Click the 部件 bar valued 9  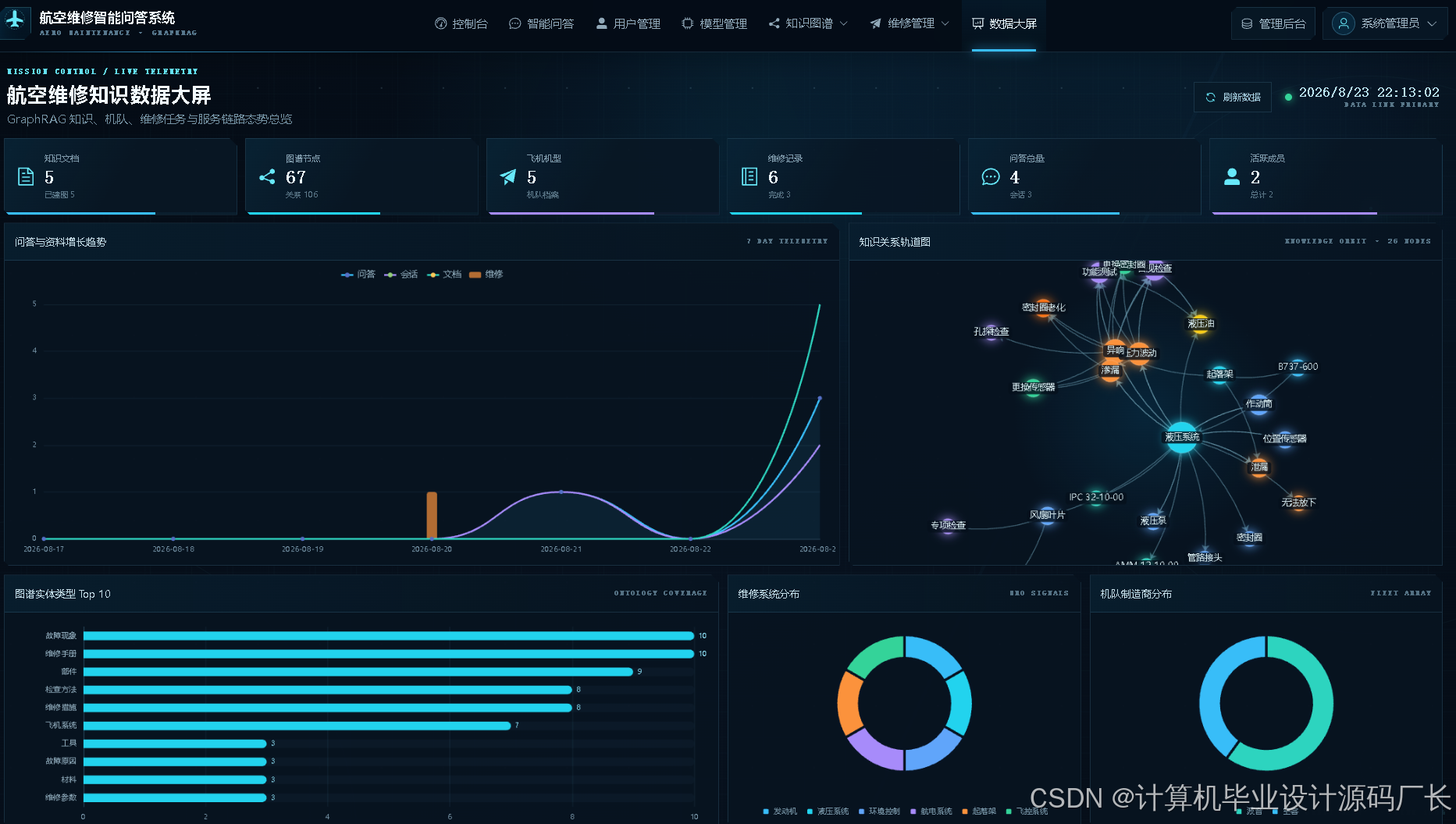point(358,671)
